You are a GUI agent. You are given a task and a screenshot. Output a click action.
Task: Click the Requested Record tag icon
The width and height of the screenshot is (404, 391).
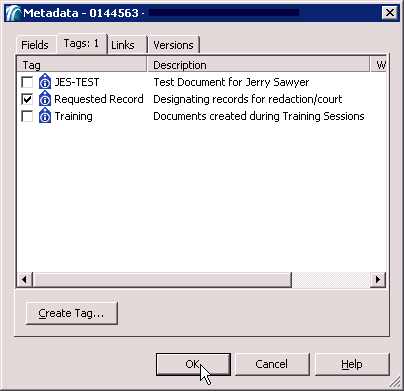pyautogui.click(x=45, y=99)
